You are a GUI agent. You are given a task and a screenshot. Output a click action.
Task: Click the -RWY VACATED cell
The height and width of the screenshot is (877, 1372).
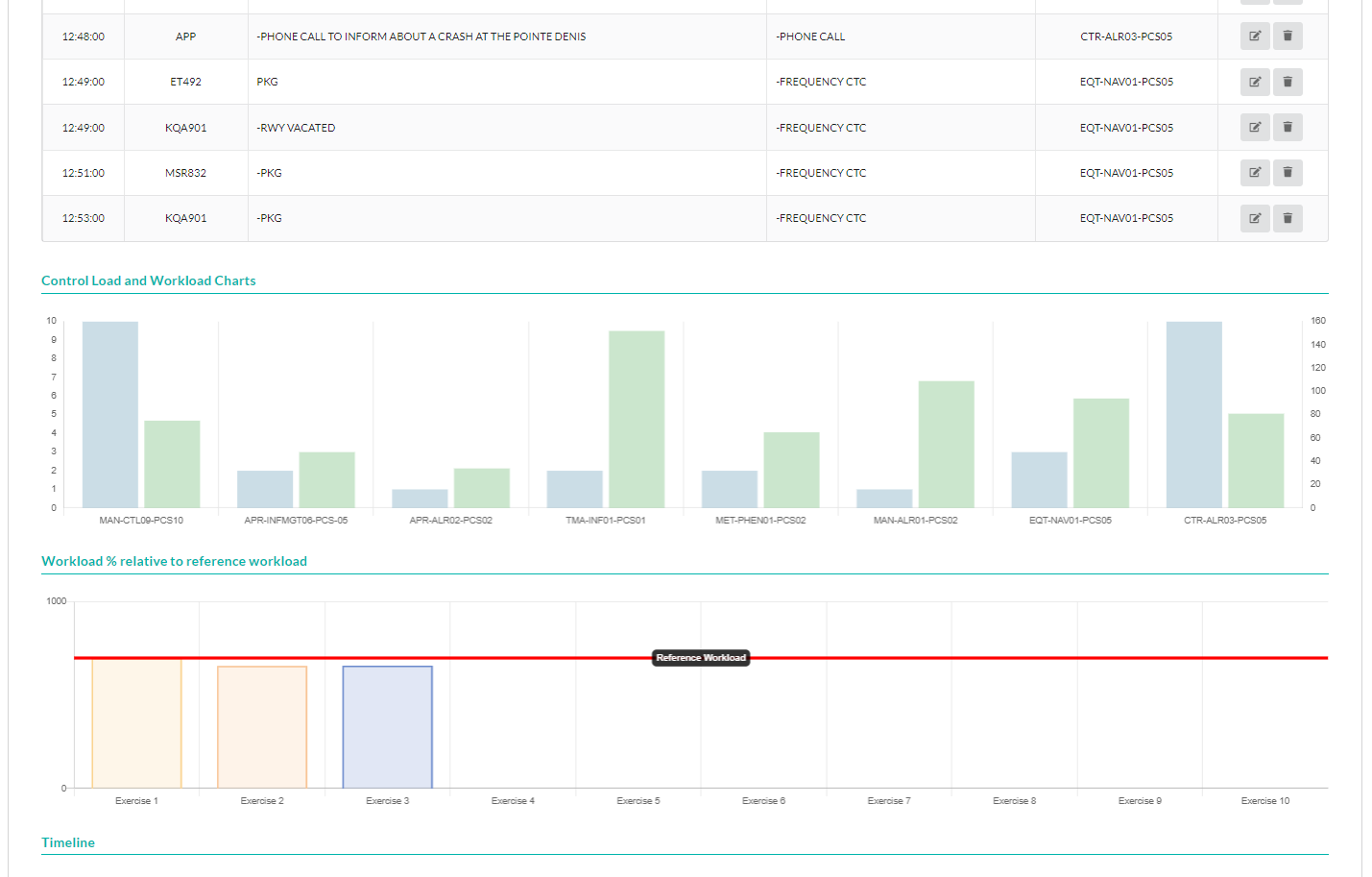(507, 128)
